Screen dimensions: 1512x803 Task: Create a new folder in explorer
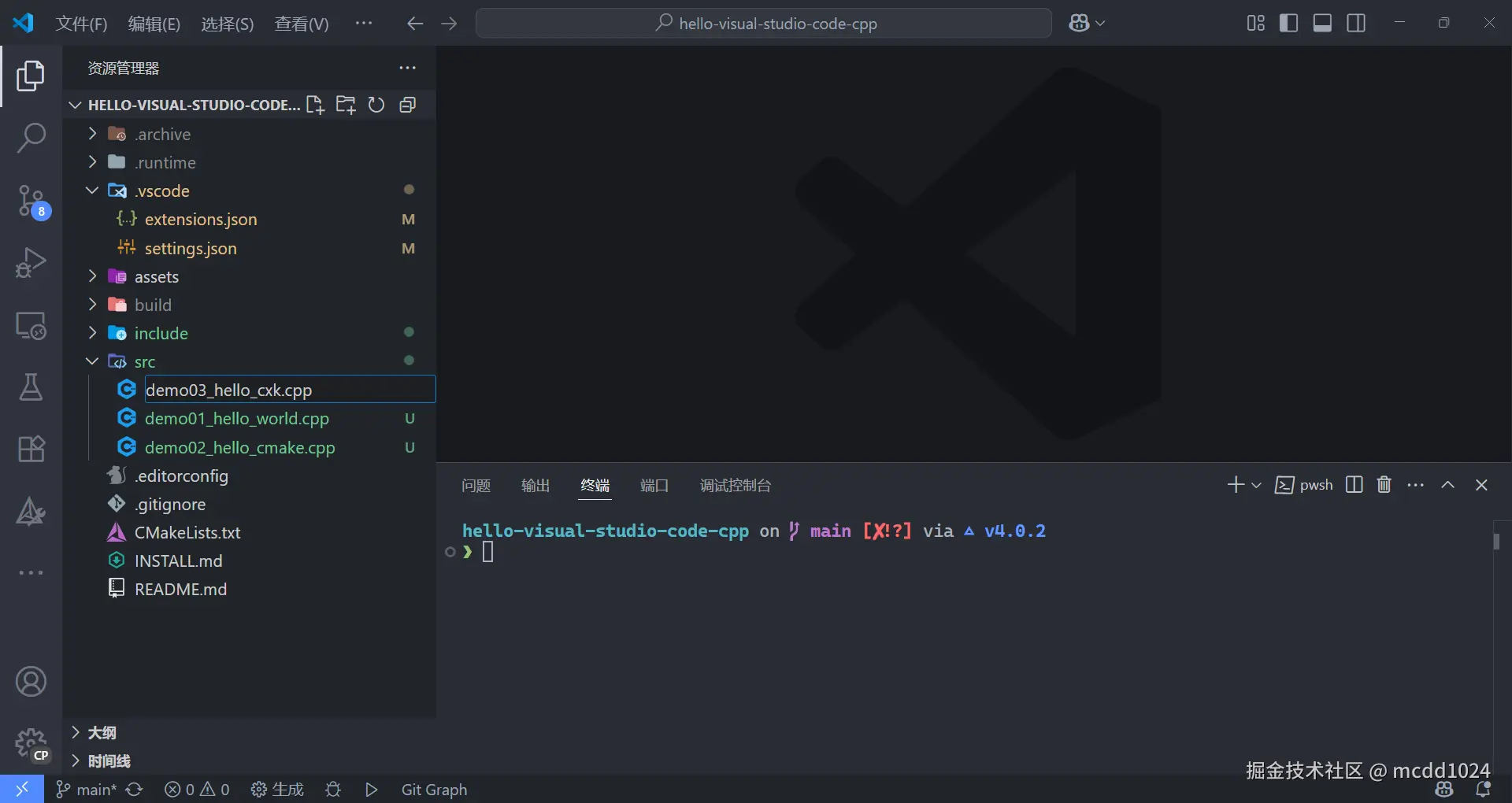pyautogui.click(x=346, y=105)
